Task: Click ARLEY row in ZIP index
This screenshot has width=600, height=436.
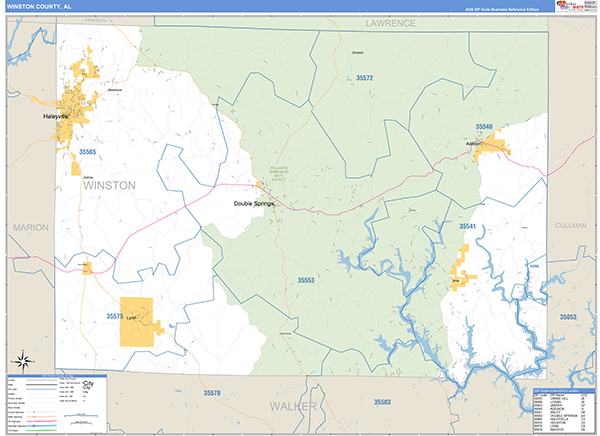Action: (560, 412)
